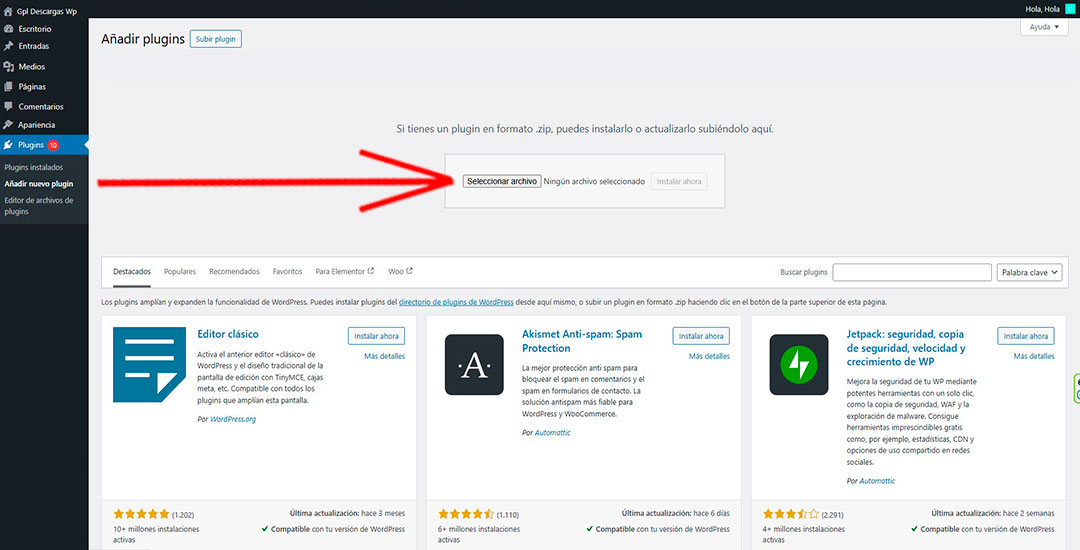Click the pin icon beside Entradas
This screenshot has height=550, width=1080.
[8, 46]
